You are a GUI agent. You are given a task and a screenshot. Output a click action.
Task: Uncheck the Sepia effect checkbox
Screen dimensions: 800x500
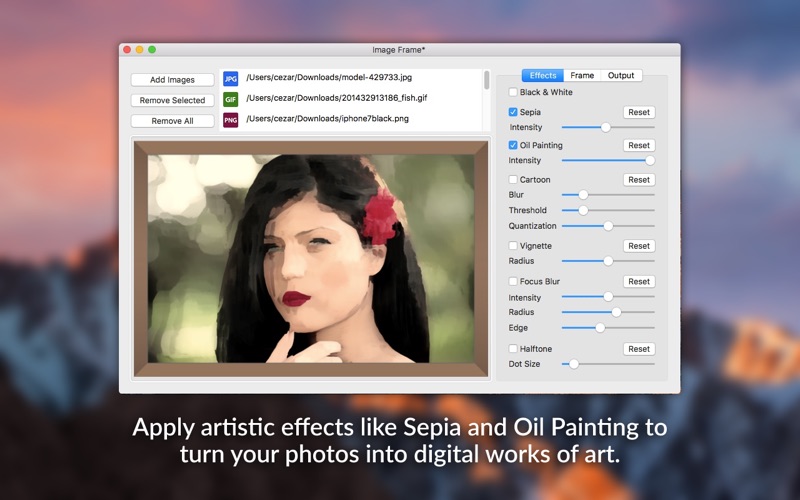pos(514,112)
